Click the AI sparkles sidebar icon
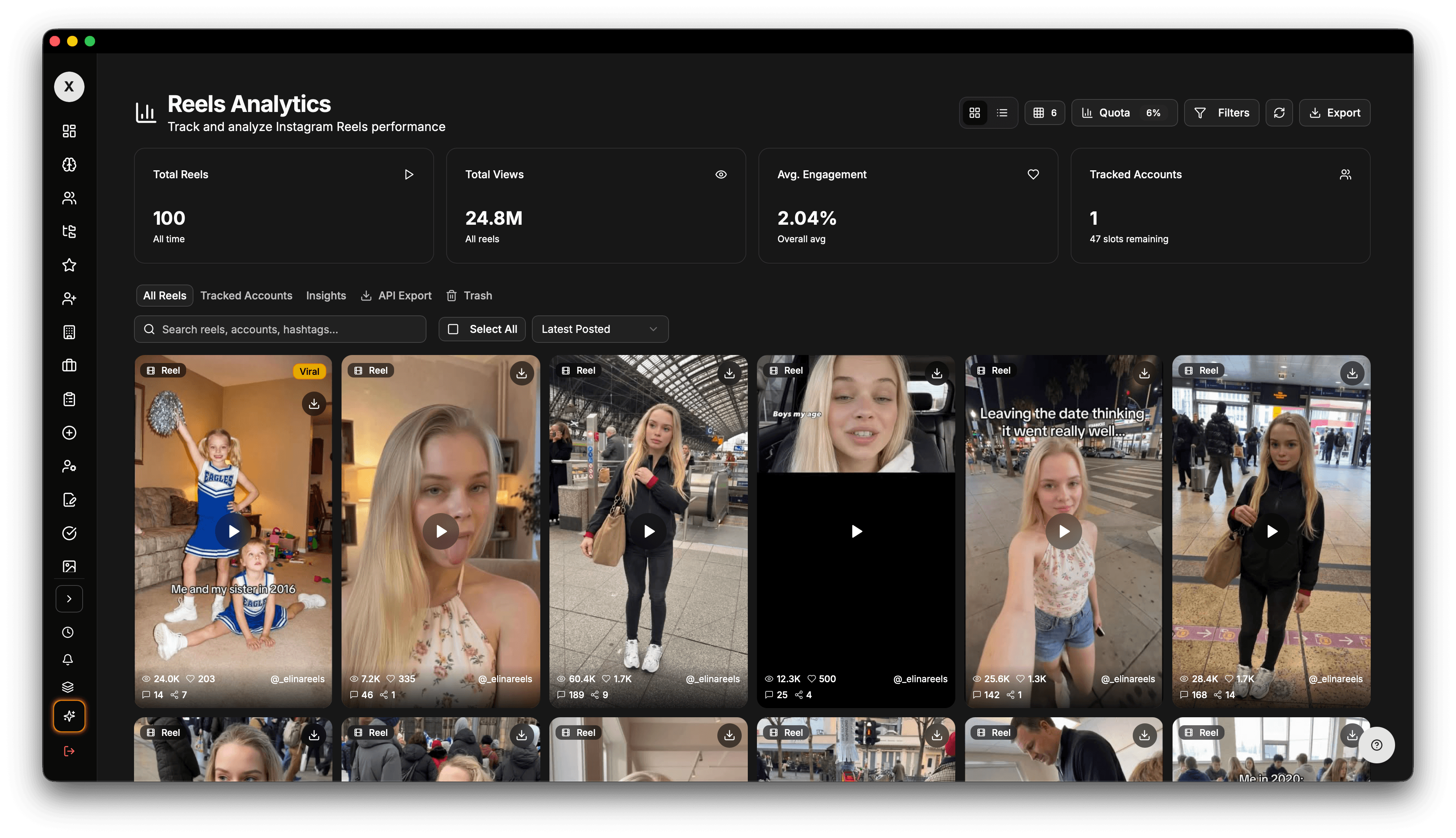The image size is (1456, 838). (69, 716)
